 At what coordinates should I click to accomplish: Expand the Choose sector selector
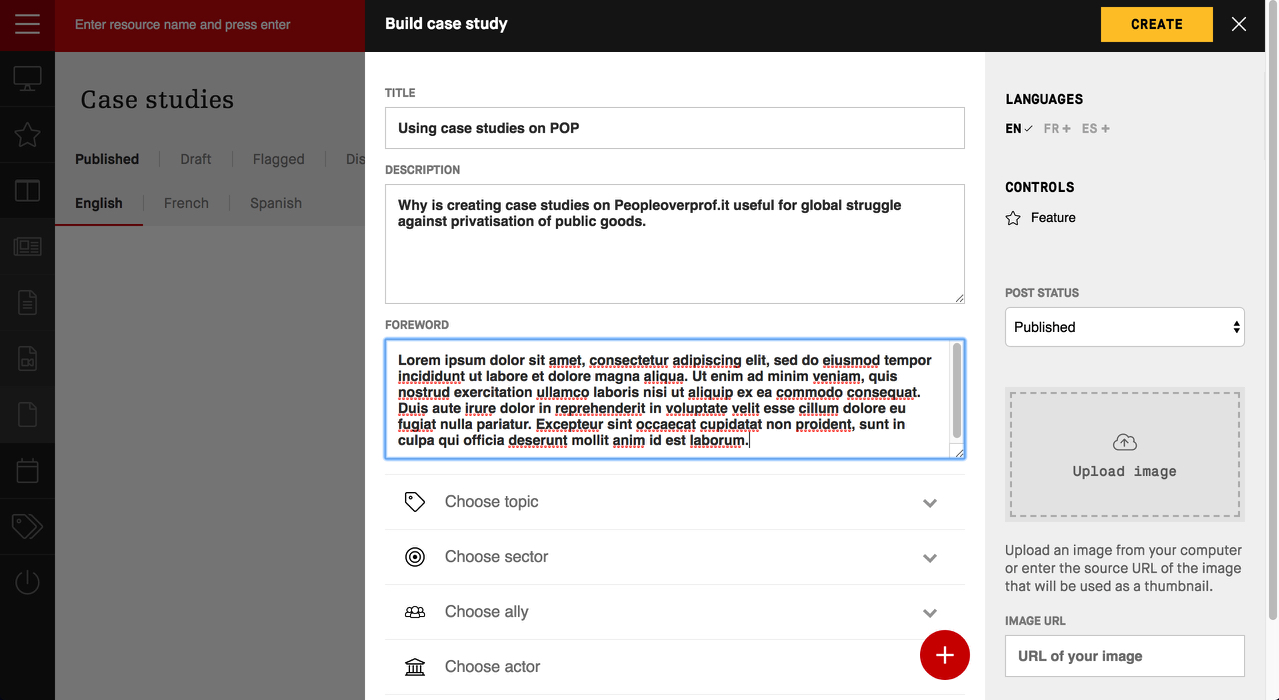pos(675,557)
